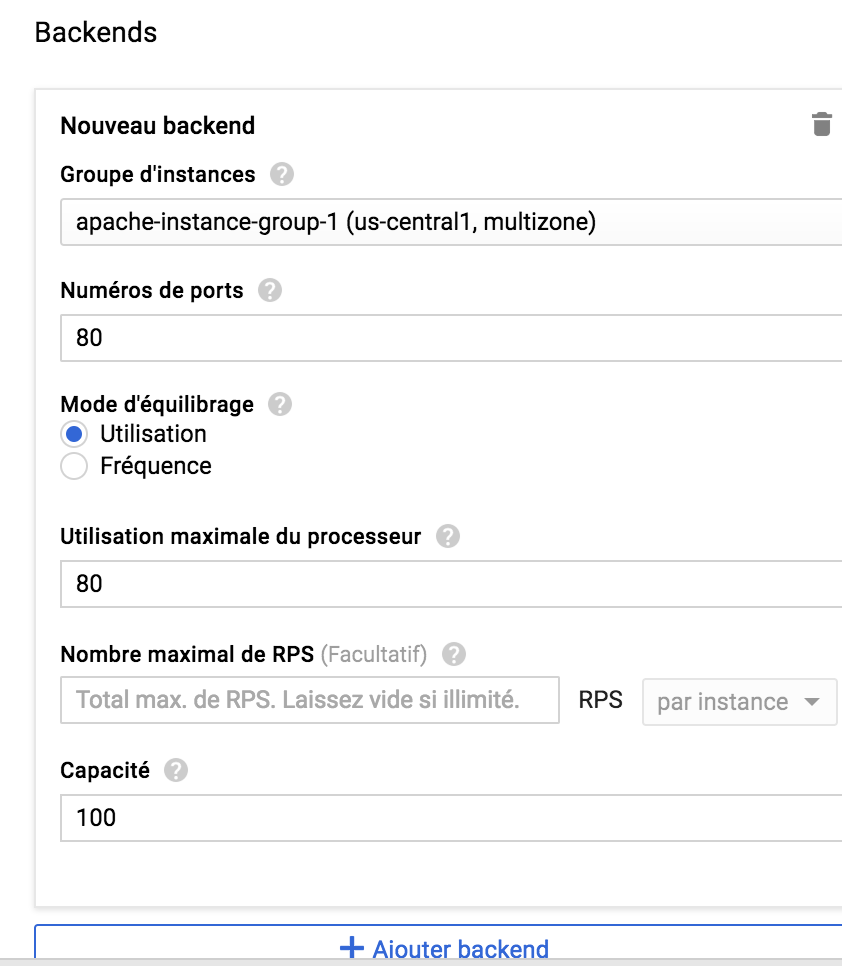This screenshot has height=966, width=842.
Task: Click the Ajouter backend link
Action: tap(460, 948)
